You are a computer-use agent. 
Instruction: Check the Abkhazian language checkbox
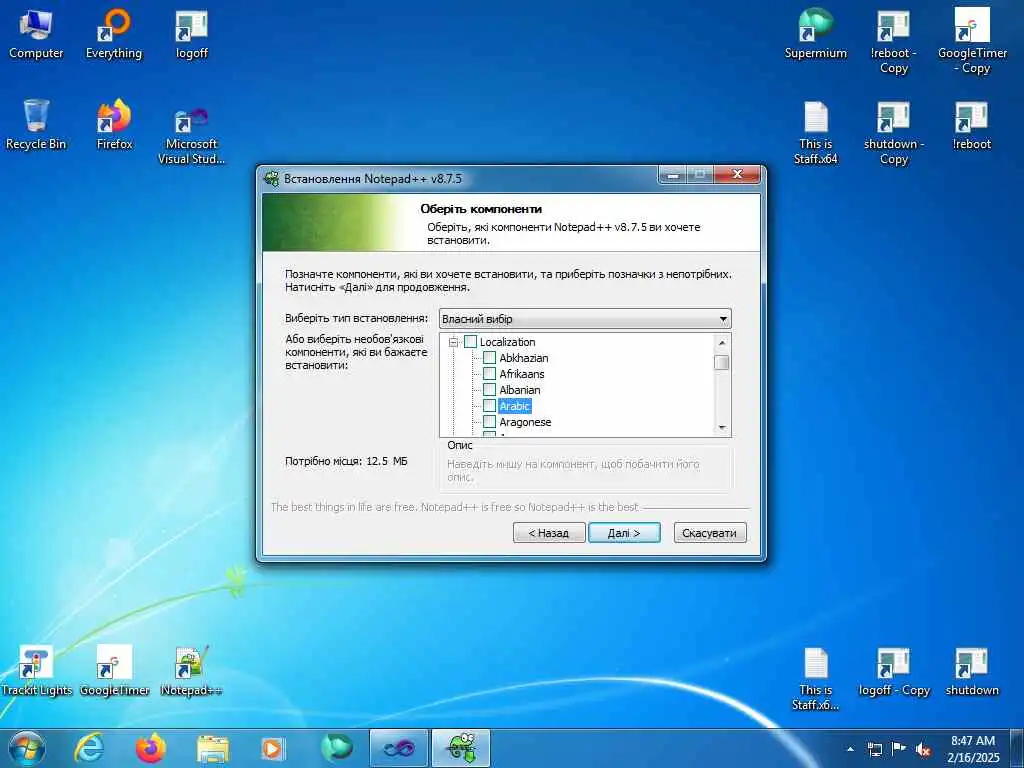point(489,358)
